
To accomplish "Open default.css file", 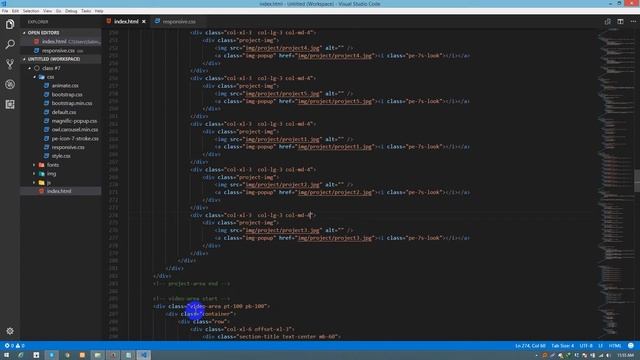I will [x=64, y=112].
